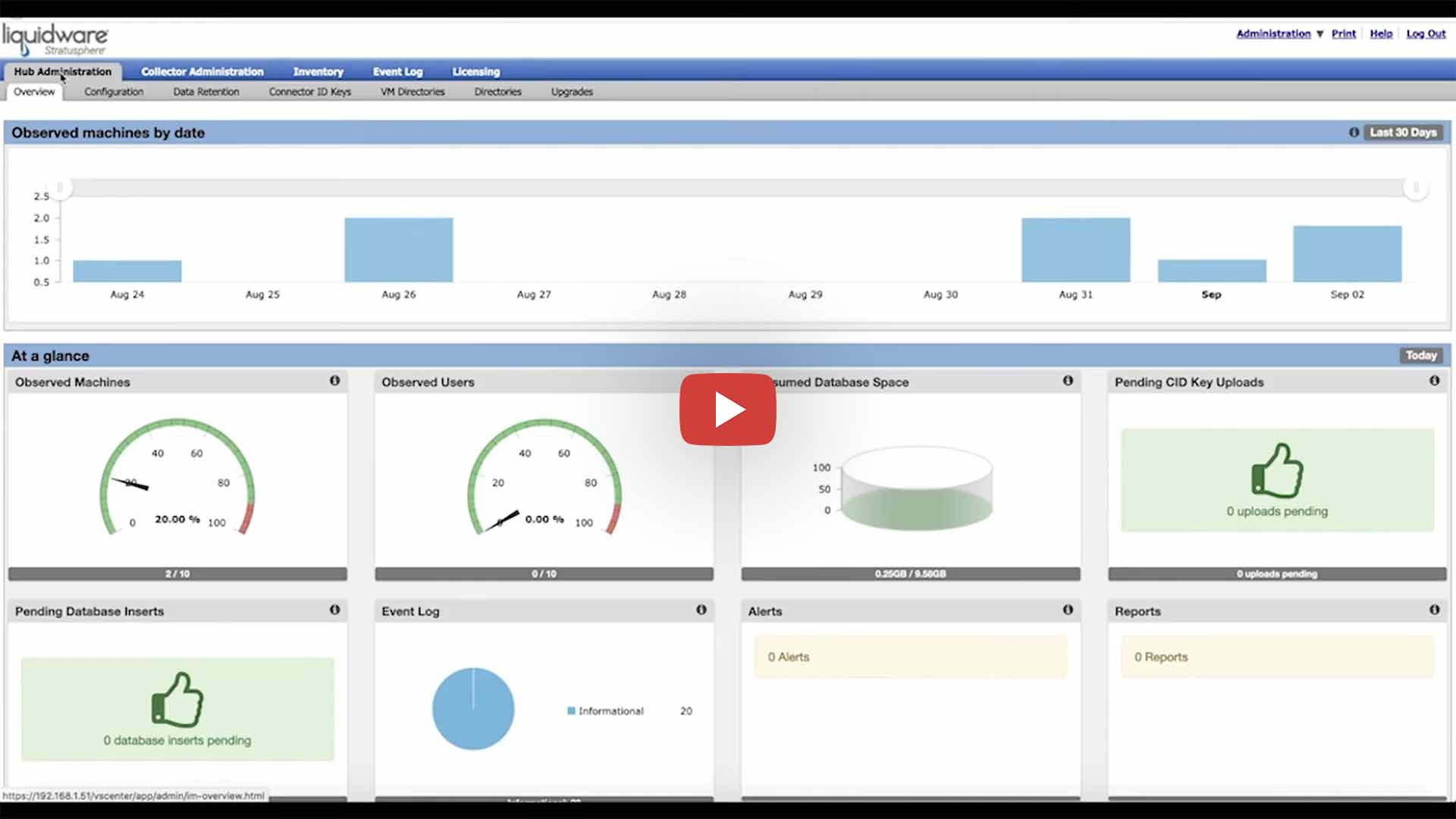Click the database space cylinder chart
Screen dimensions: 1456x819
(x=917, y=489)
